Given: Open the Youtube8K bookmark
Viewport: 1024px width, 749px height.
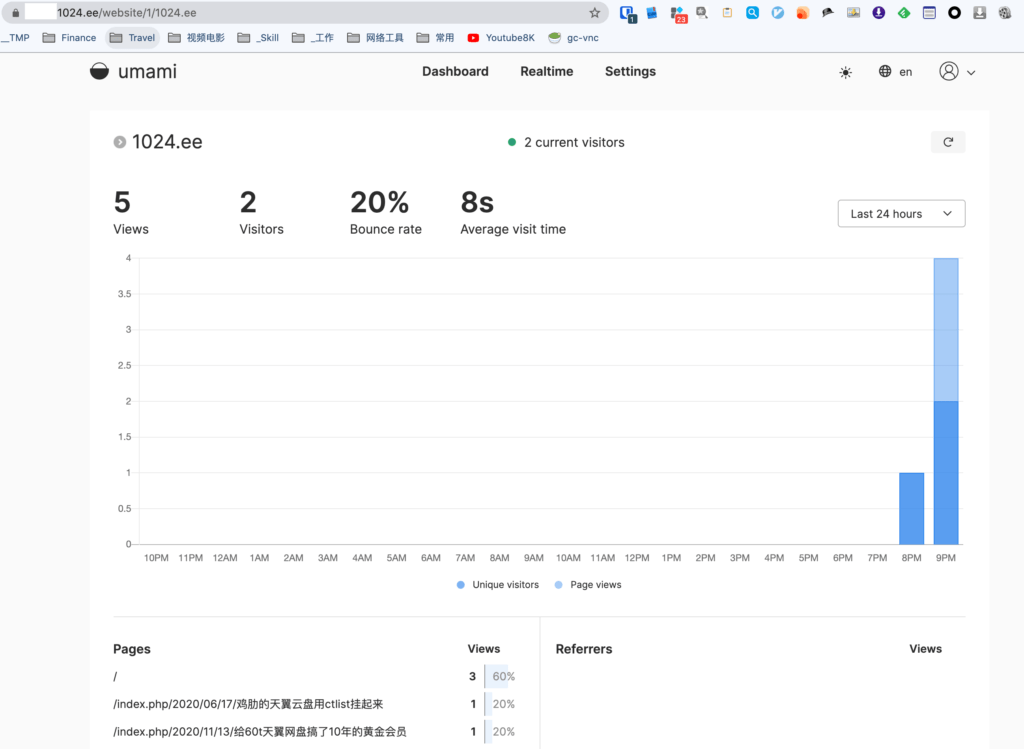Looking at the screenshot, I should [501, 38].
